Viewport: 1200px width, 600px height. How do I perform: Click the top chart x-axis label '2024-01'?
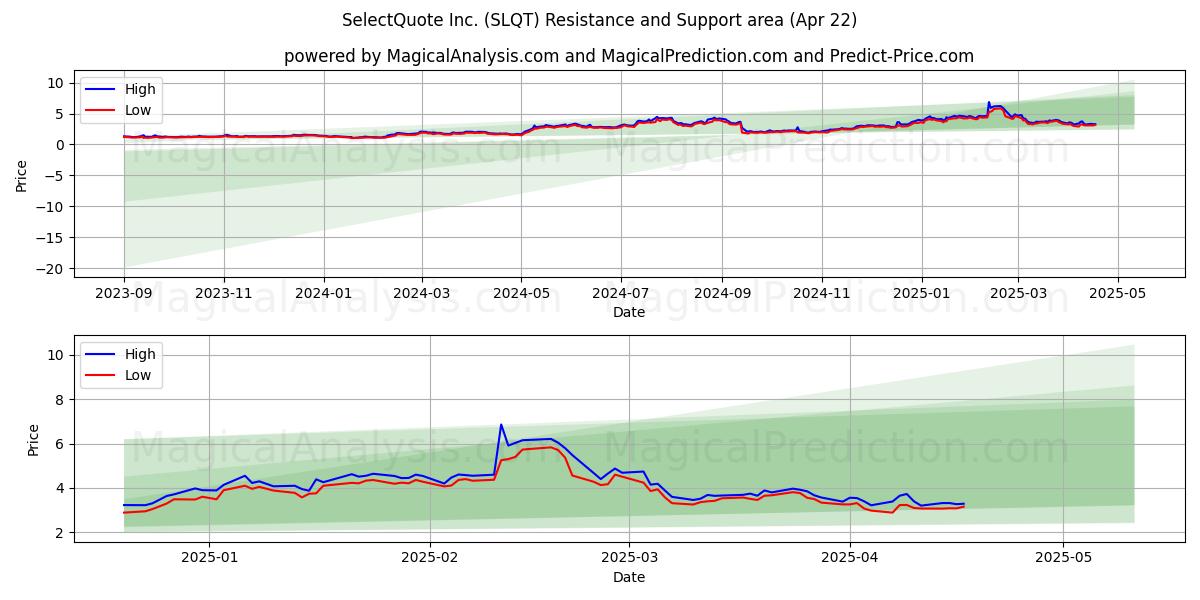click(x=323, y=294)
